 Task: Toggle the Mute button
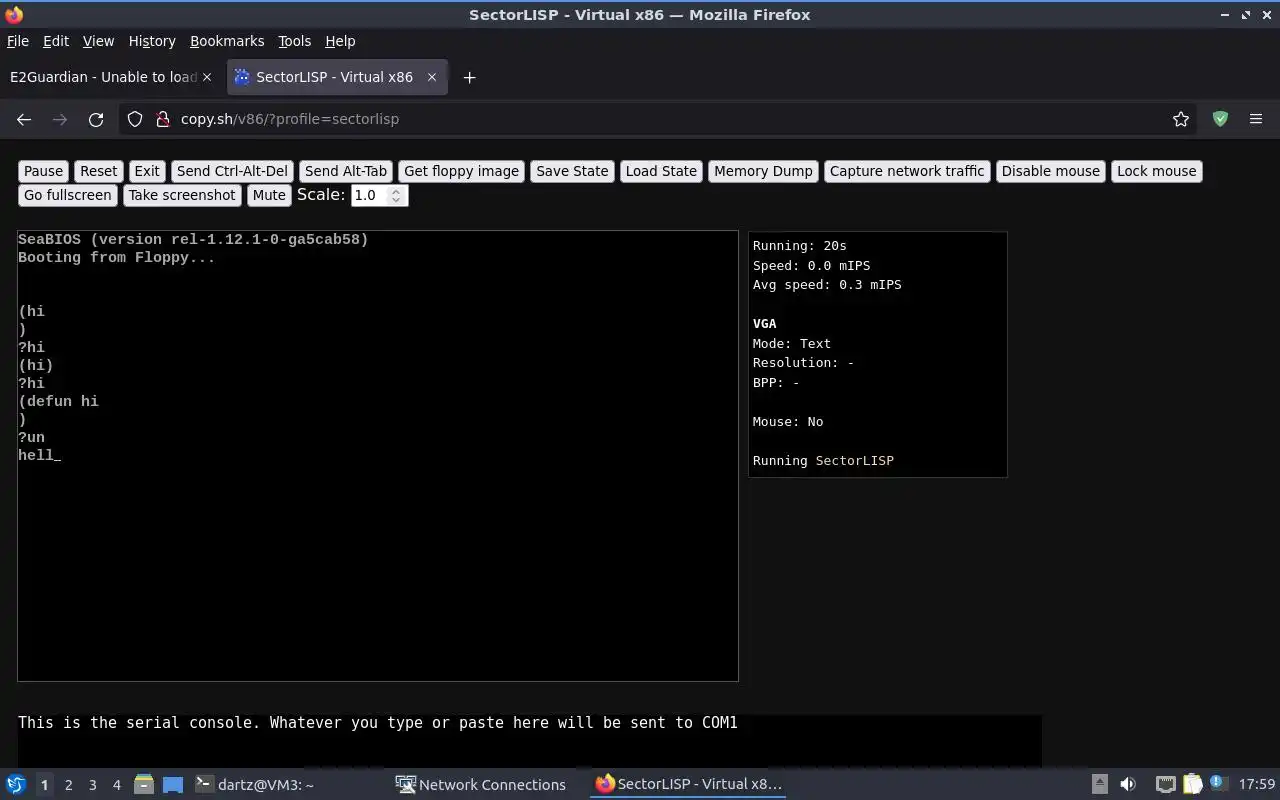(268, 195)
